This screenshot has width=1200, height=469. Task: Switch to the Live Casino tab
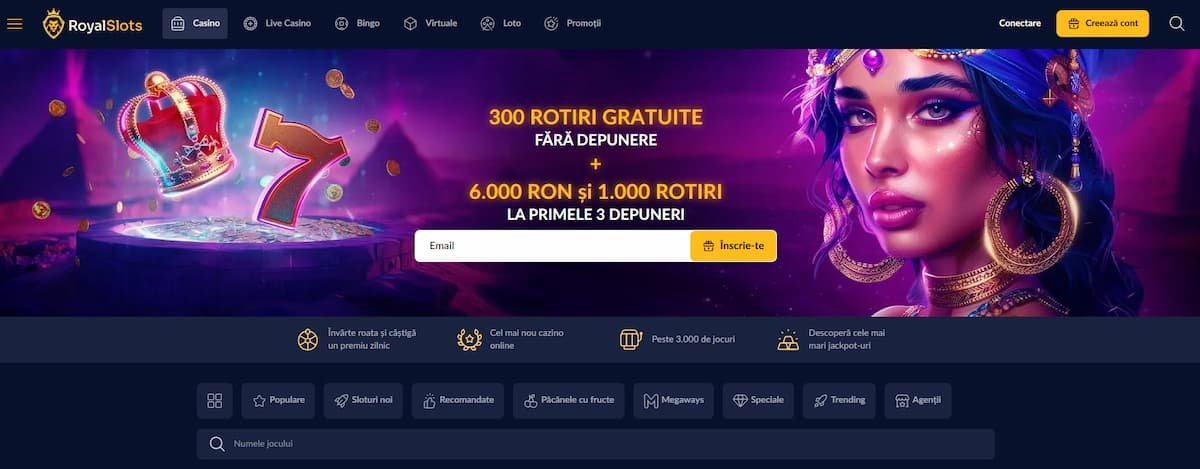pyautogui.click(x=277, y=23)
